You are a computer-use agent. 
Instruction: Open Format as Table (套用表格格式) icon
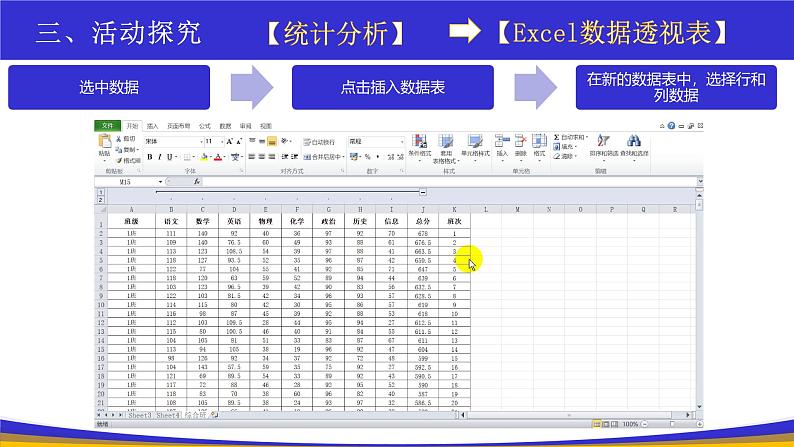click(446, 141)
